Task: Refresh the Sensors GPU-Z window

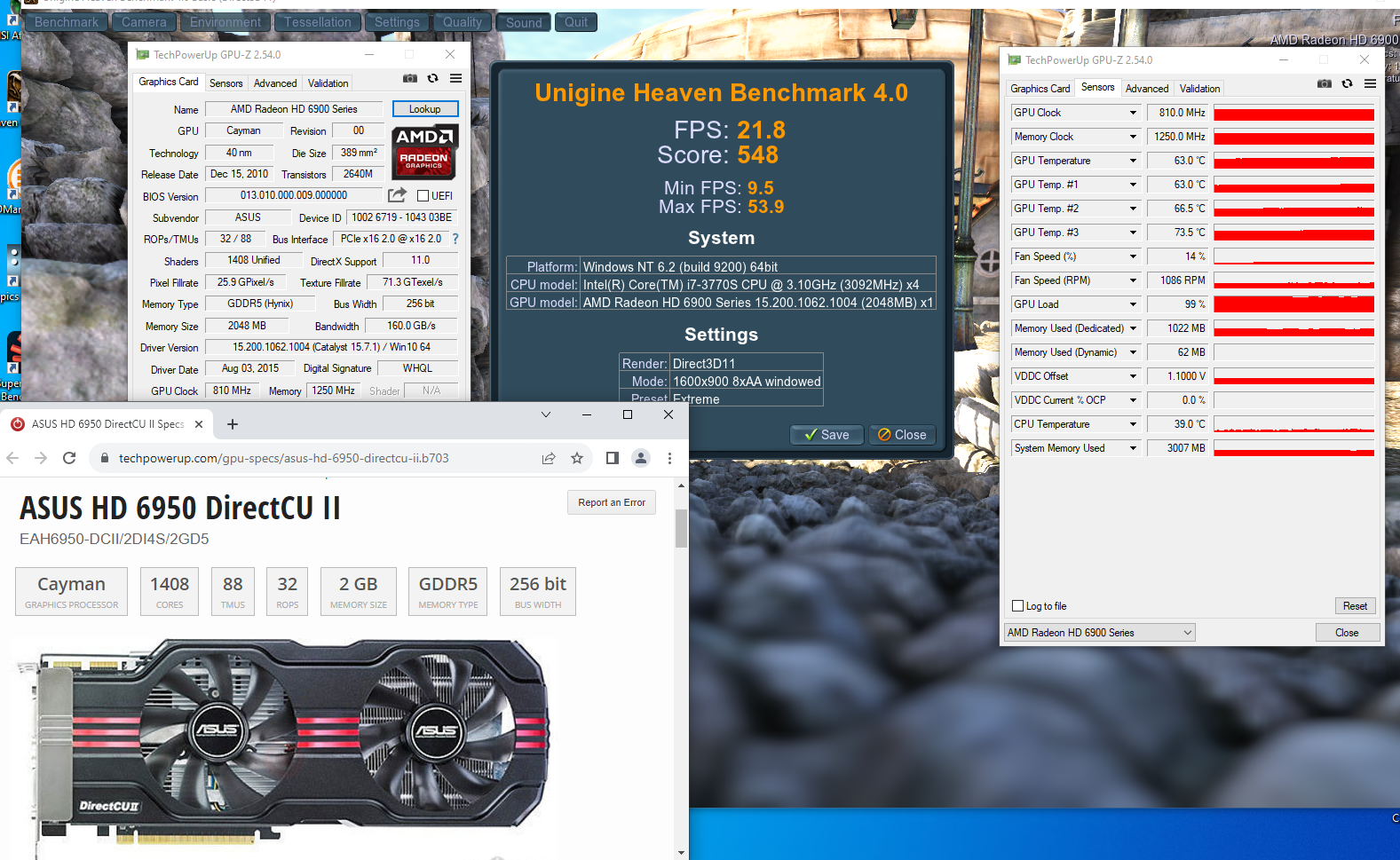Action: coord(1348,83)
